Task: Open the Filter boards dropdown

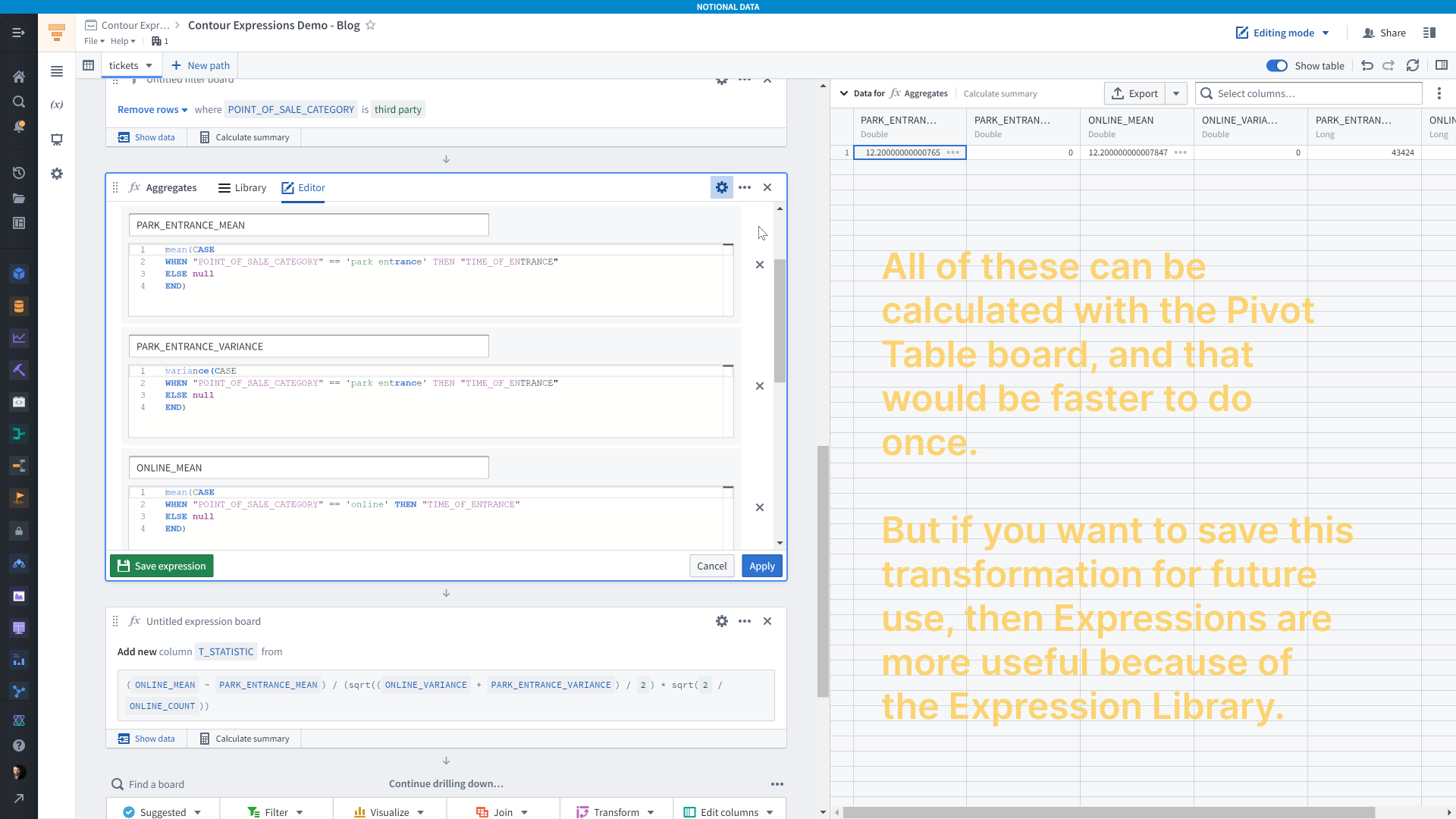Action: 276,811
